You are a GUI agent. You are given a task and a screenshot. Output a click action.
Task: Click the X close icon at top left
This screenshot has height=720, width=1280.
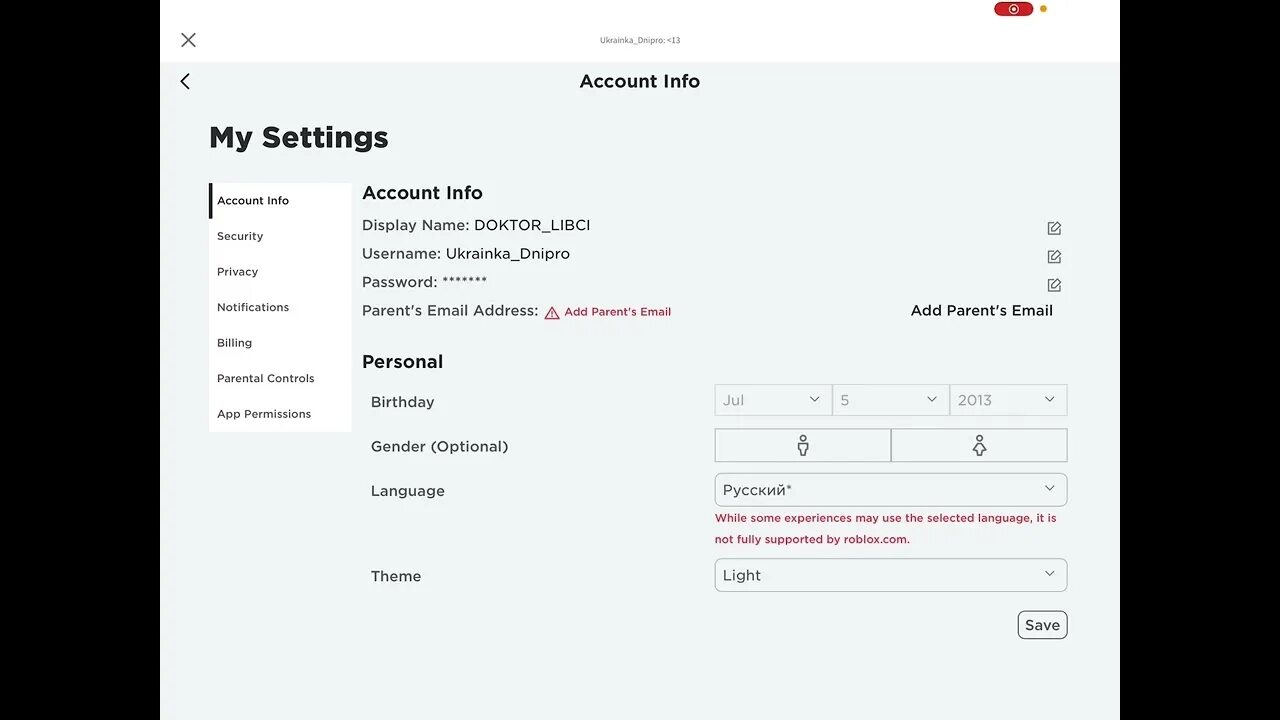(188, 40)
